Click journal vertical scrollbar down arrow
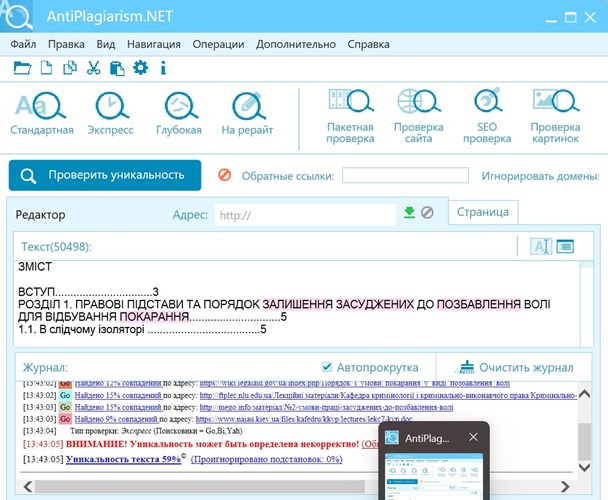The height and width of the screenshot is (500, 608). 584,467
